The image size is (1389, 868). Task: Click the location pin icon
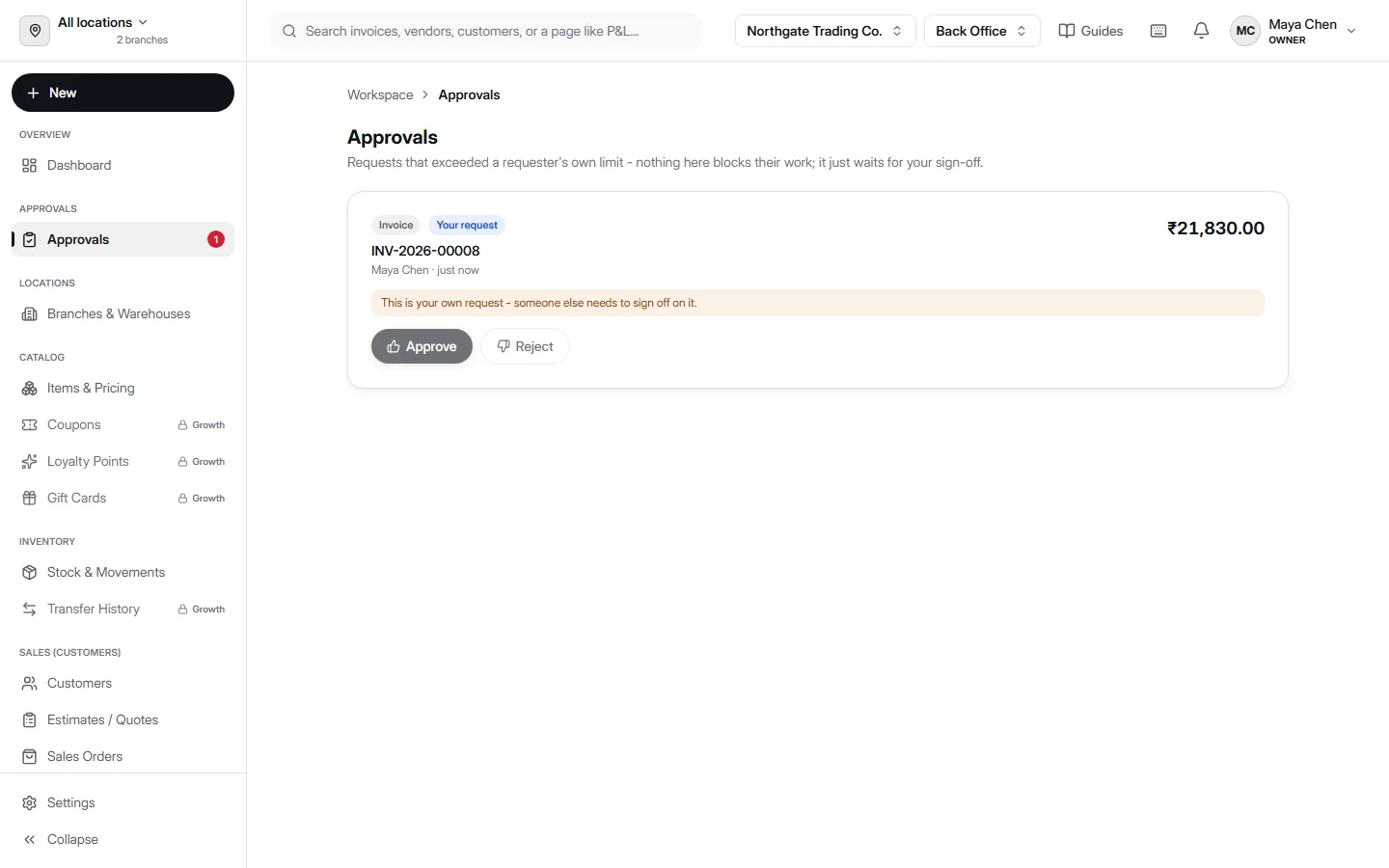click(35, 31)
